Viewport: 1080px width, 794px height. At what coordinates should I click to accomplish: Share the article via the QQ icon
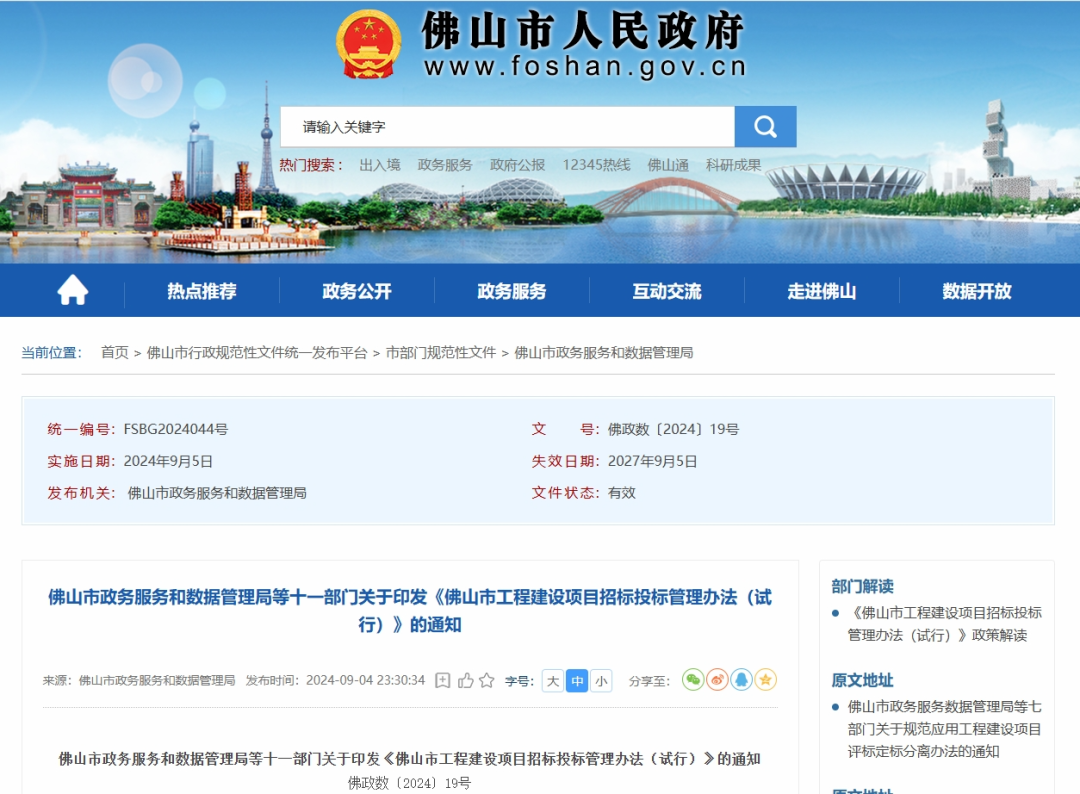click(x=741, y=680)
